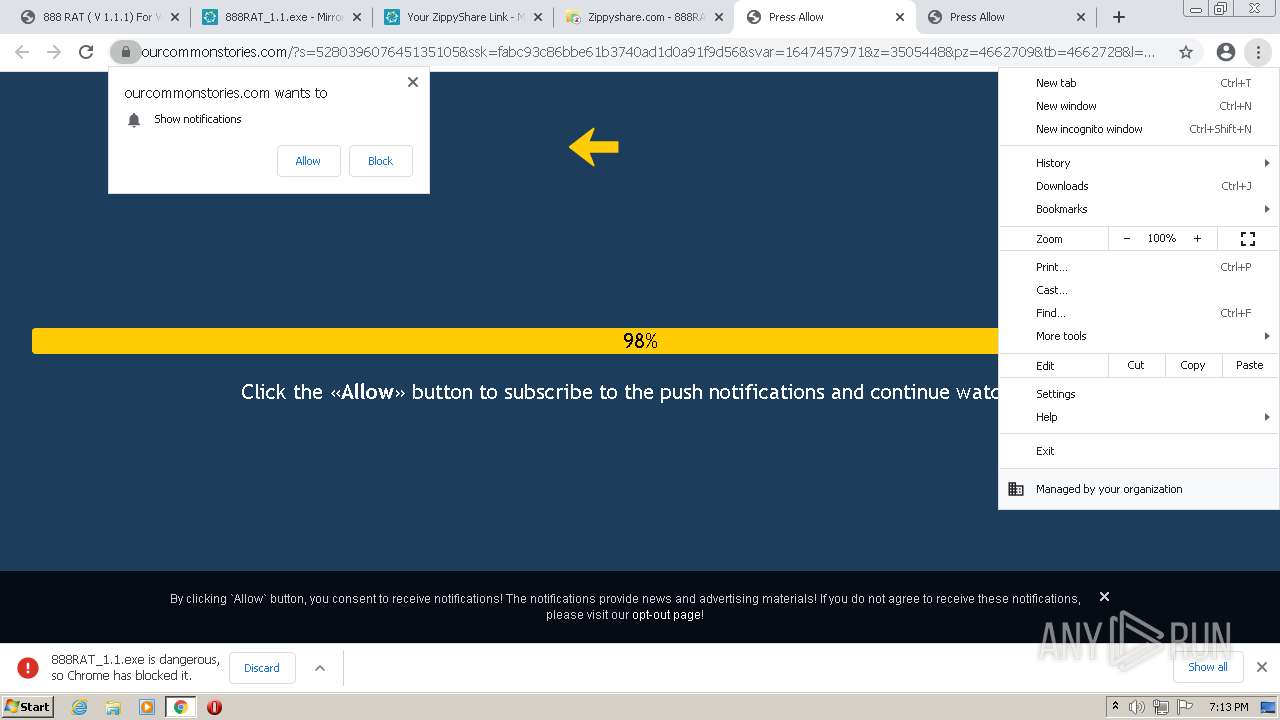Viewport: 1280px width, 720px height.
Task: Close the active Press Allow tab
Action: [899, 17]
